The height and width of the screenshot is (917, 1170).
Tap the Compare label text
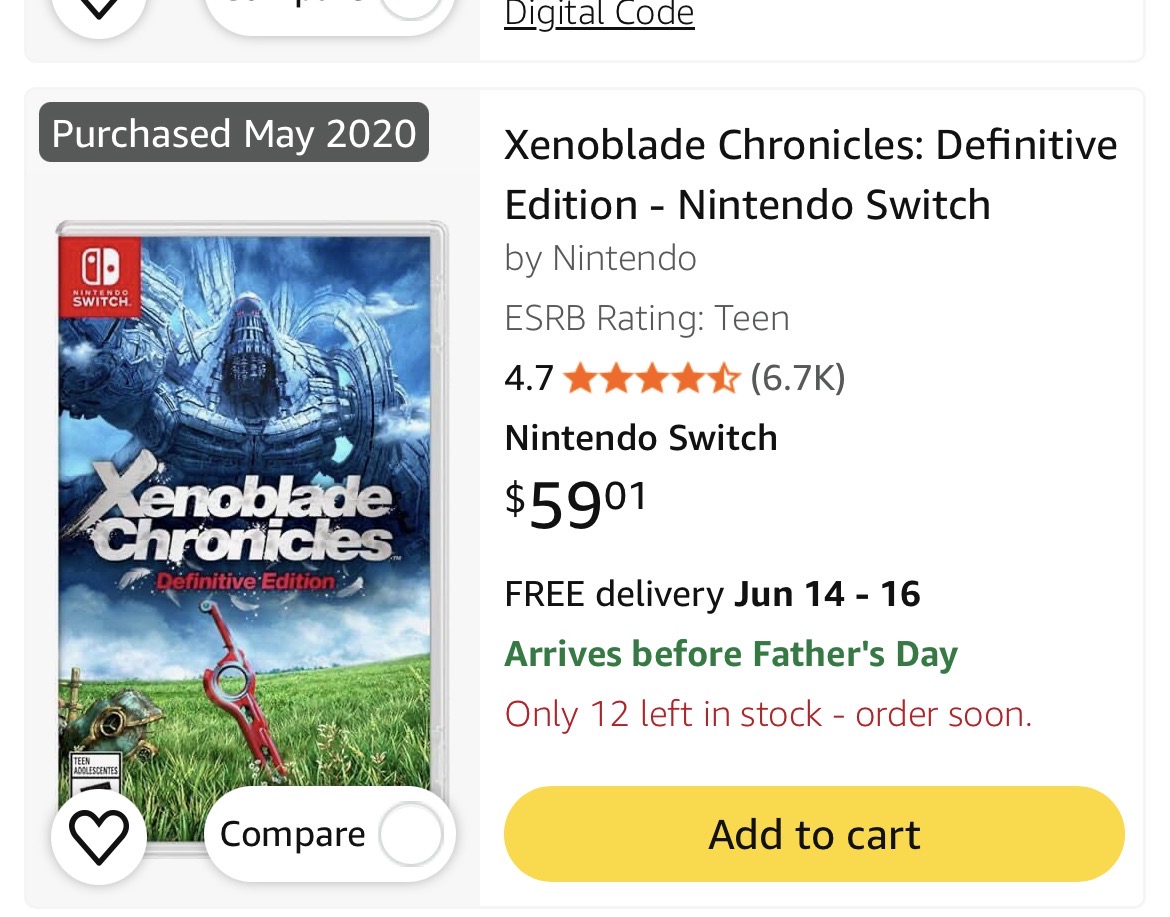292,834
